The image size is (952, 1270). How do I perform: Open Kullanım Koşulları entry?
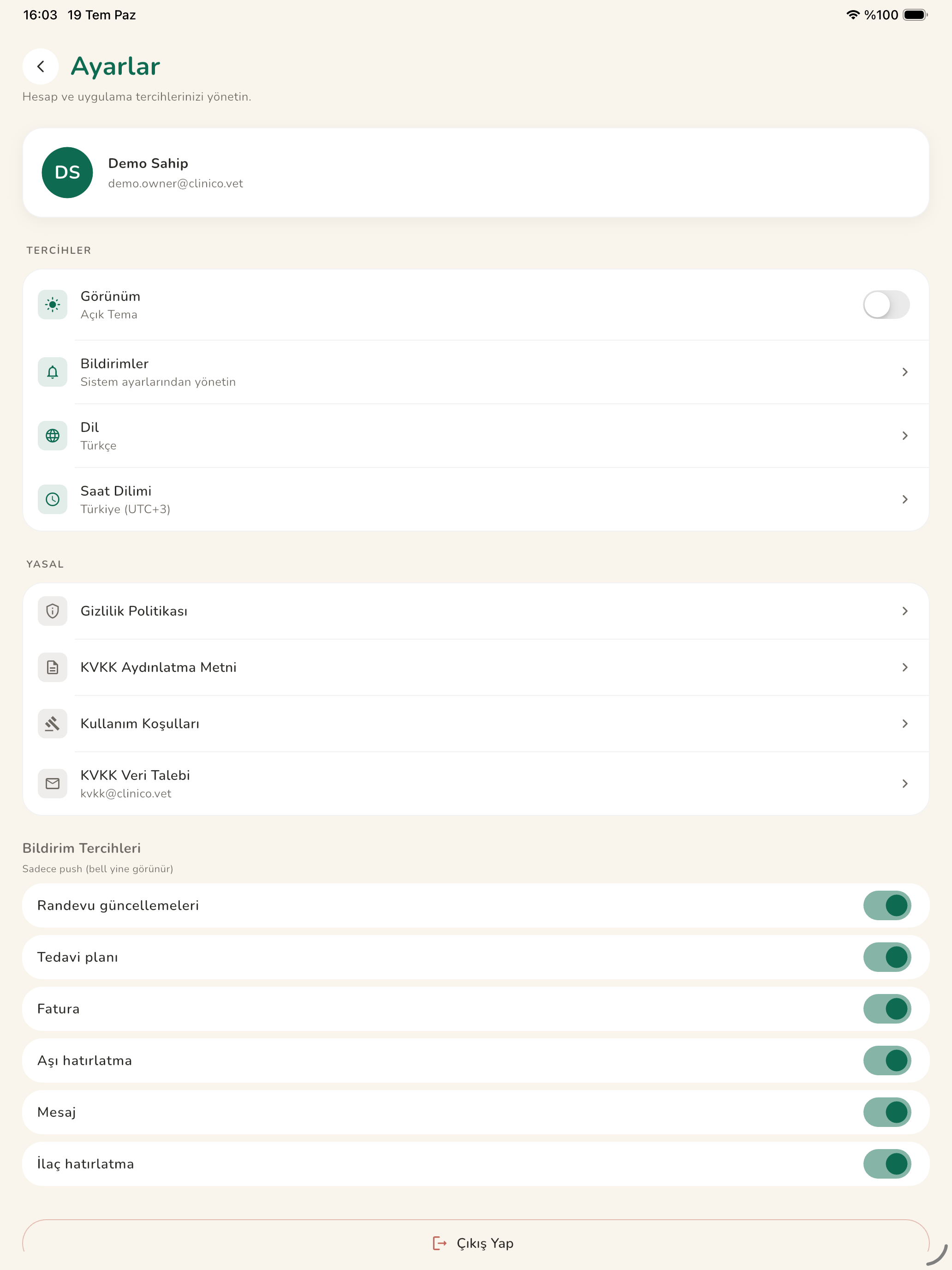pos(476,724)
